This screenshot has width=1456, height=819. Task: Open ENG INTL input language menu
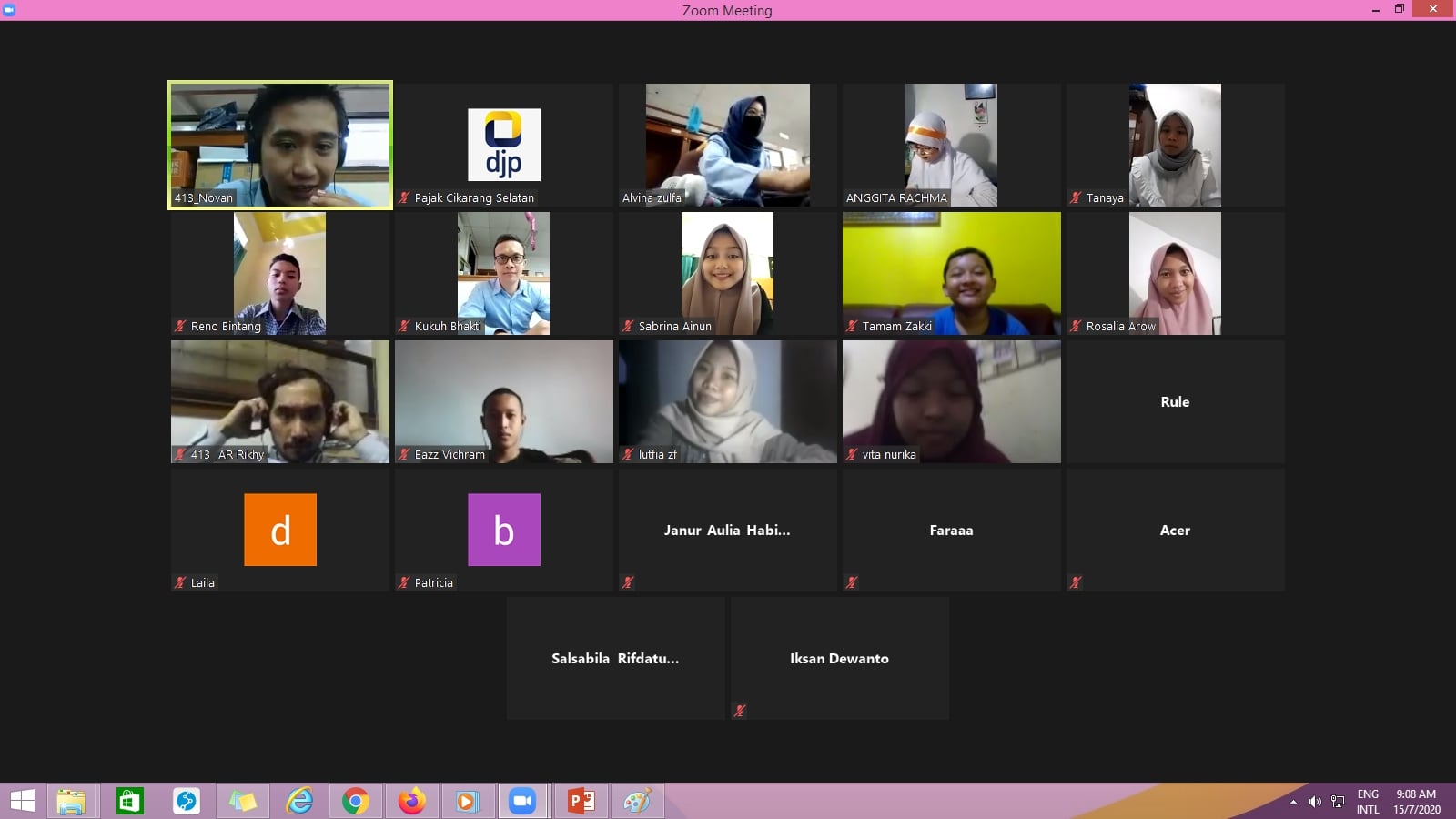[1367, 802]
